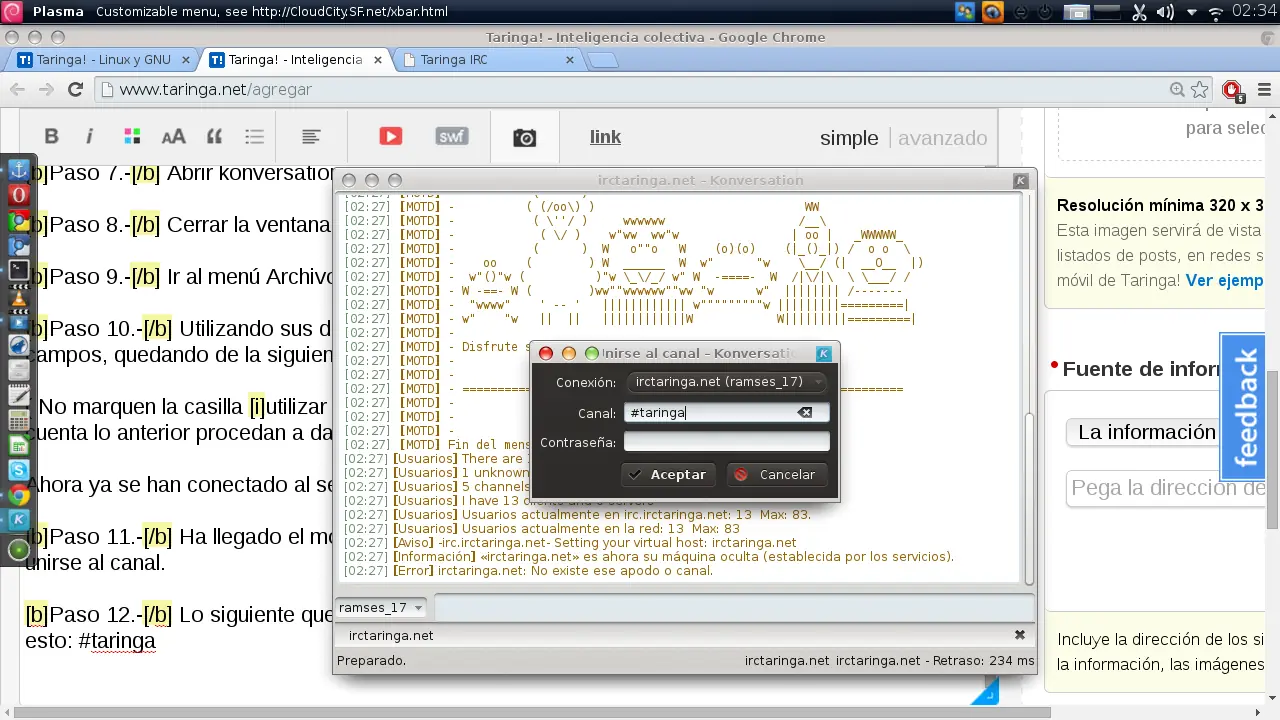Open a new Chrome tab
The height and width of the screenshot is (720, 1280).
603,60
